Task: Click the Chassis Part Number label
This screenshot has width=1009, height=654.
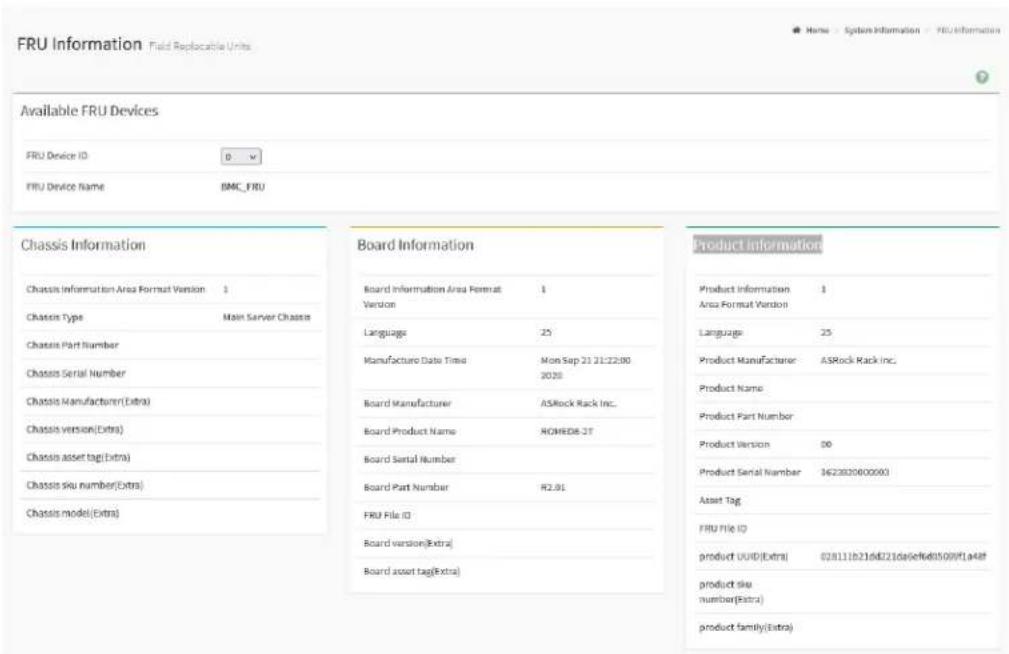Action: [x=72, y=345]
